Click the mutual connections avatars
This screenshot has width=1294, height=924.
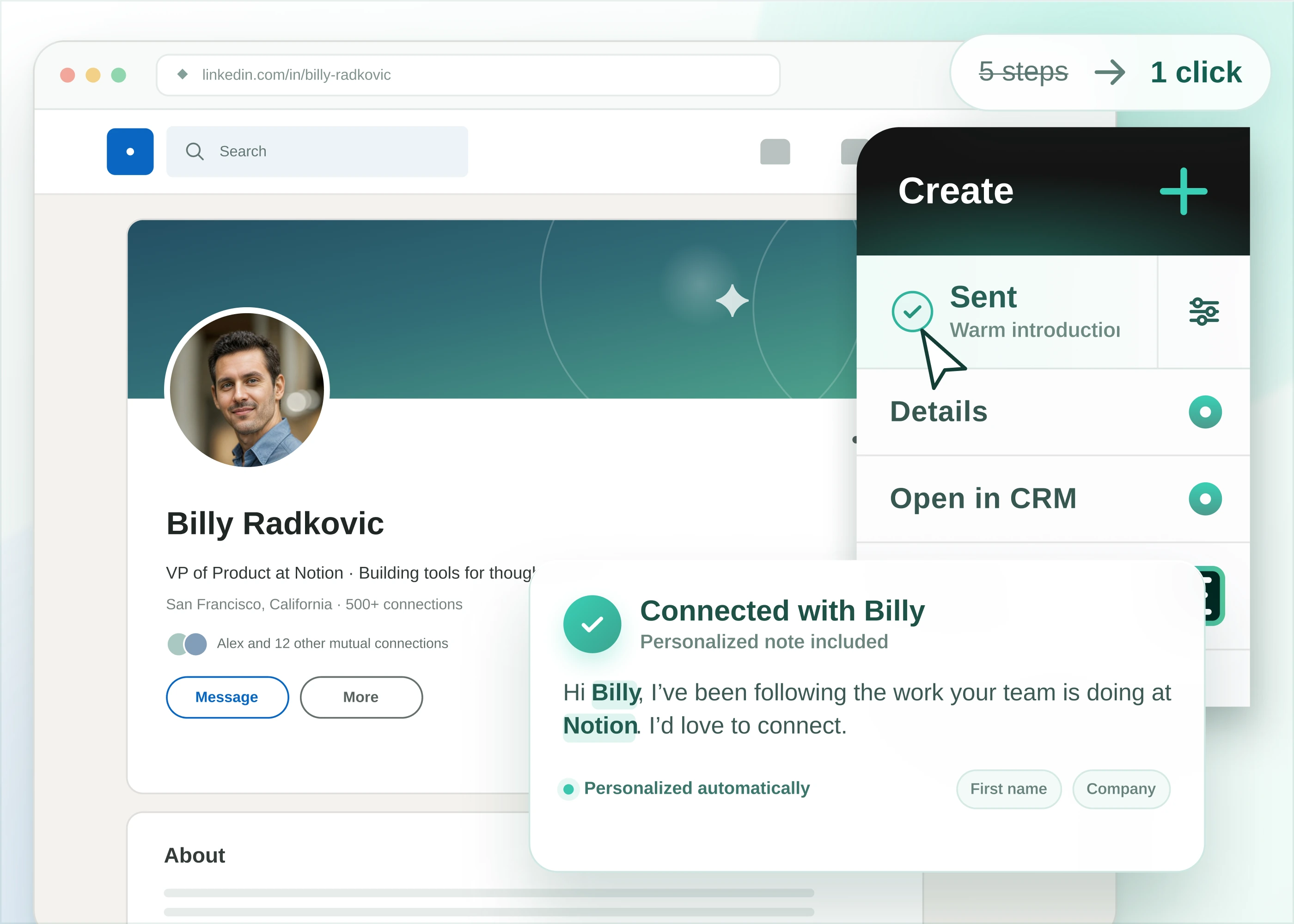(x=187, y=644)
